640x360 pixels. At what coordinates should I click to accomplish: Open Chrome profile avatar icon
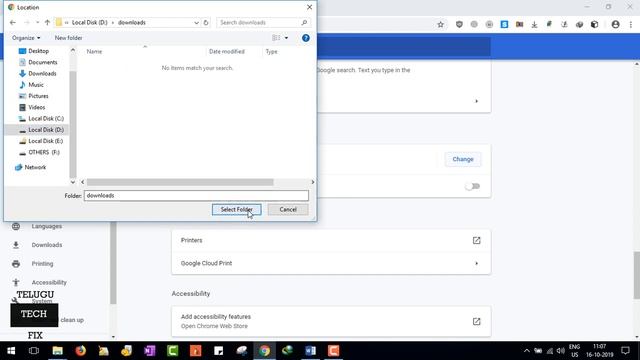click(x=616, y=24)
